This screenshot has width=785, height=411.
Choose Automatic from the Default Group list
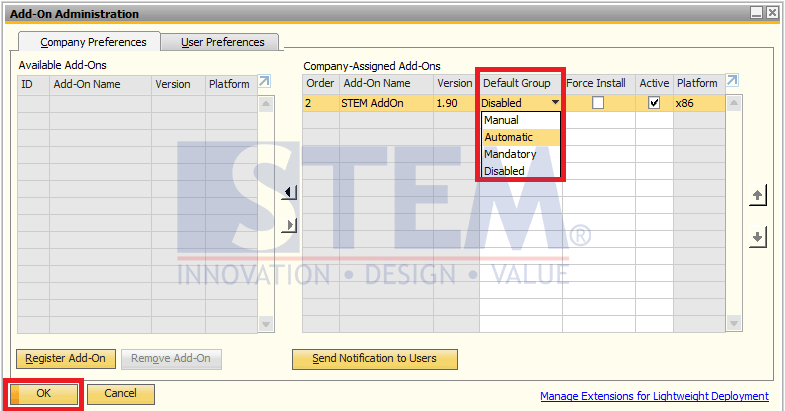coord(521,137)
